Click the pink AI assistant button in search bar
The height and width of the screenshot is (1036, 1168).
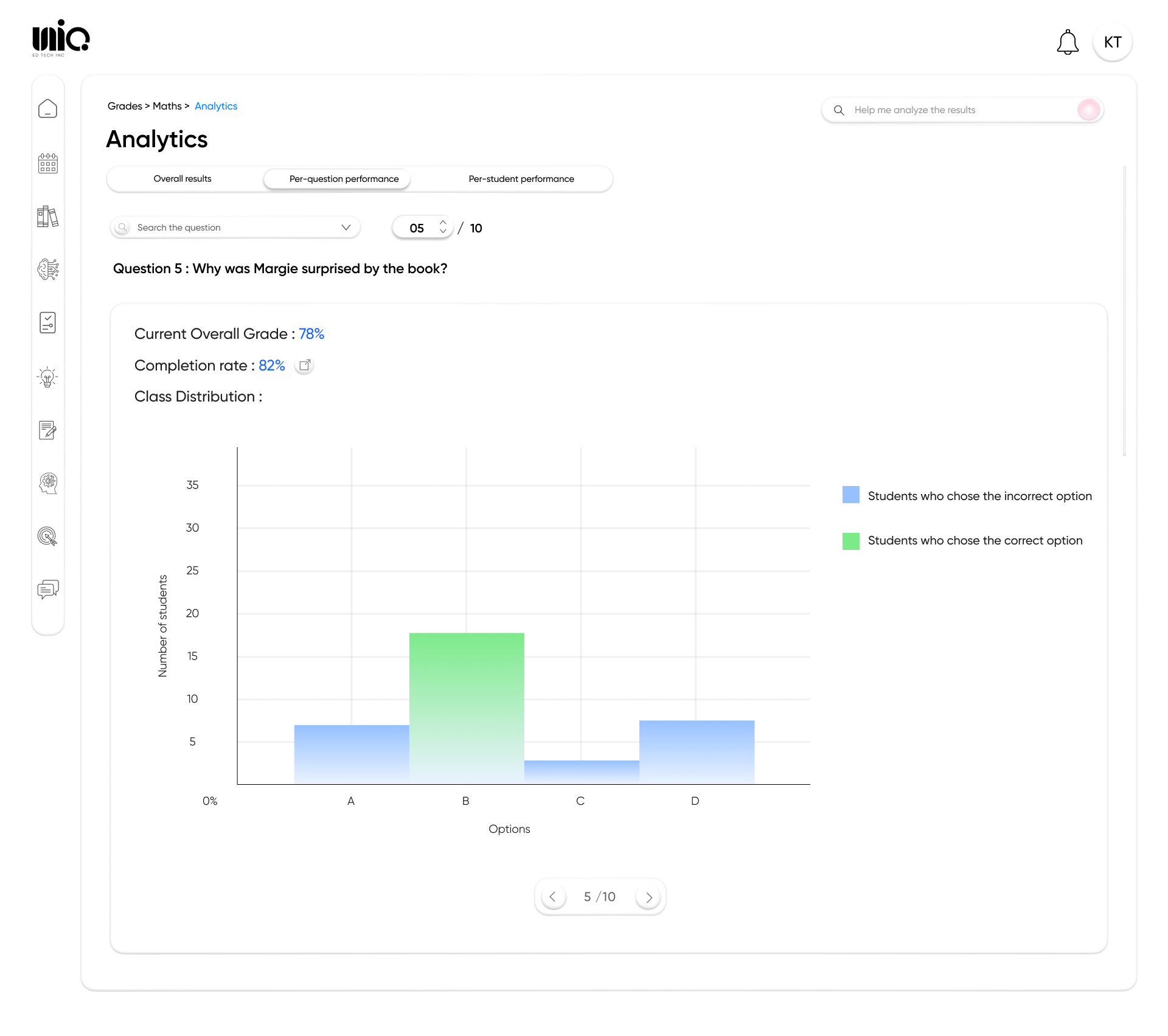tap(1088, 110)
